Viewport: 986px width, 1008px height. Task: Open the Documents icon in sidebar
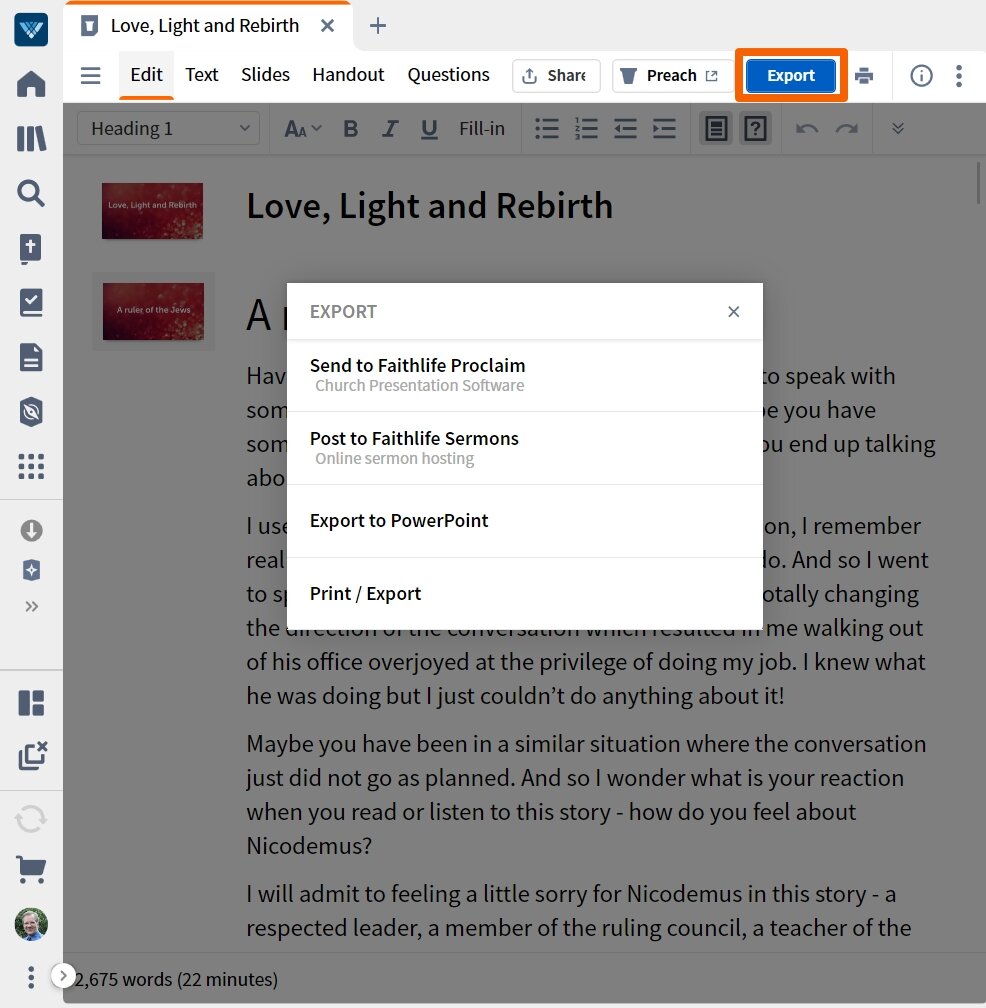point(31,357)
